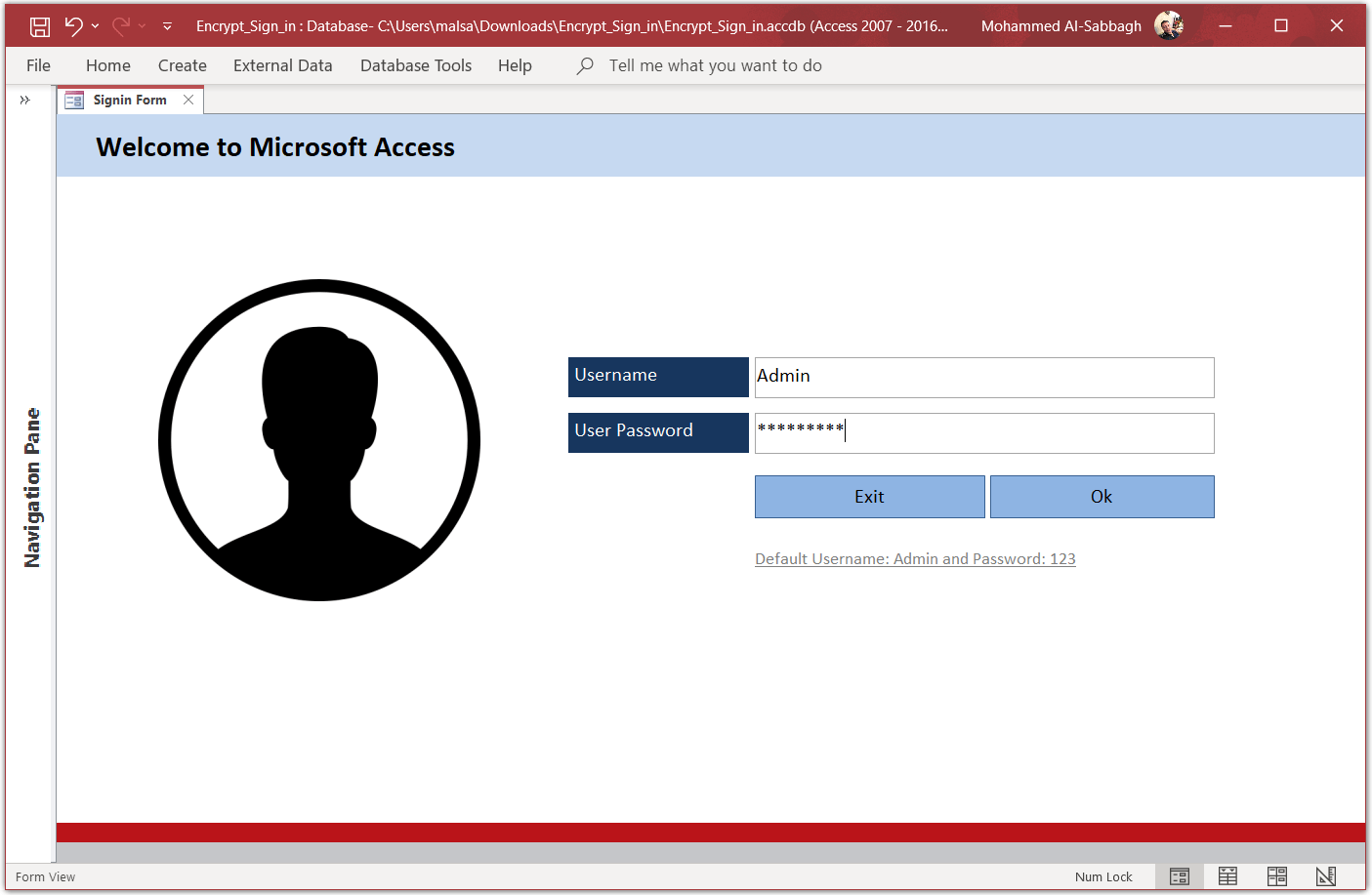This screenshot has width=1372, height=895.
Task: Switch to the Home ribbon tab
Action: (x=108, y=65)
